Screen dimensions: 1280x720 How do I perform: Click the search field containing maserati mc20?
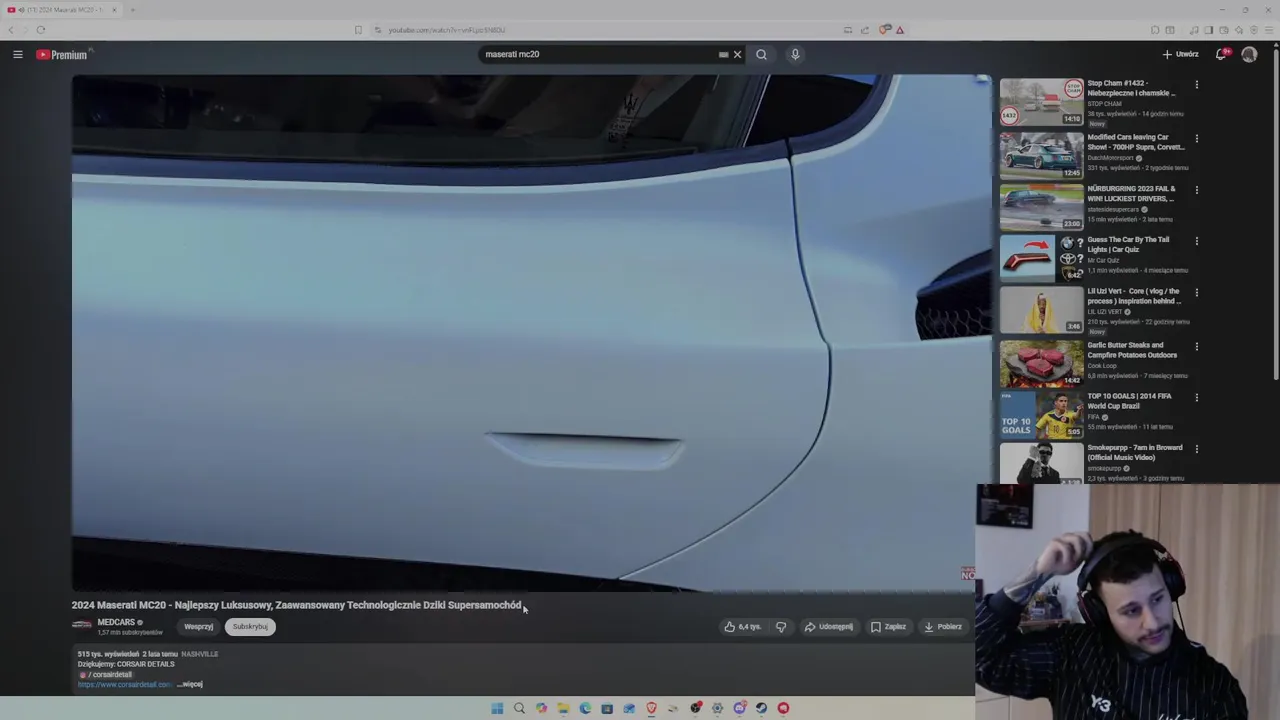click(x=600, y=54)
